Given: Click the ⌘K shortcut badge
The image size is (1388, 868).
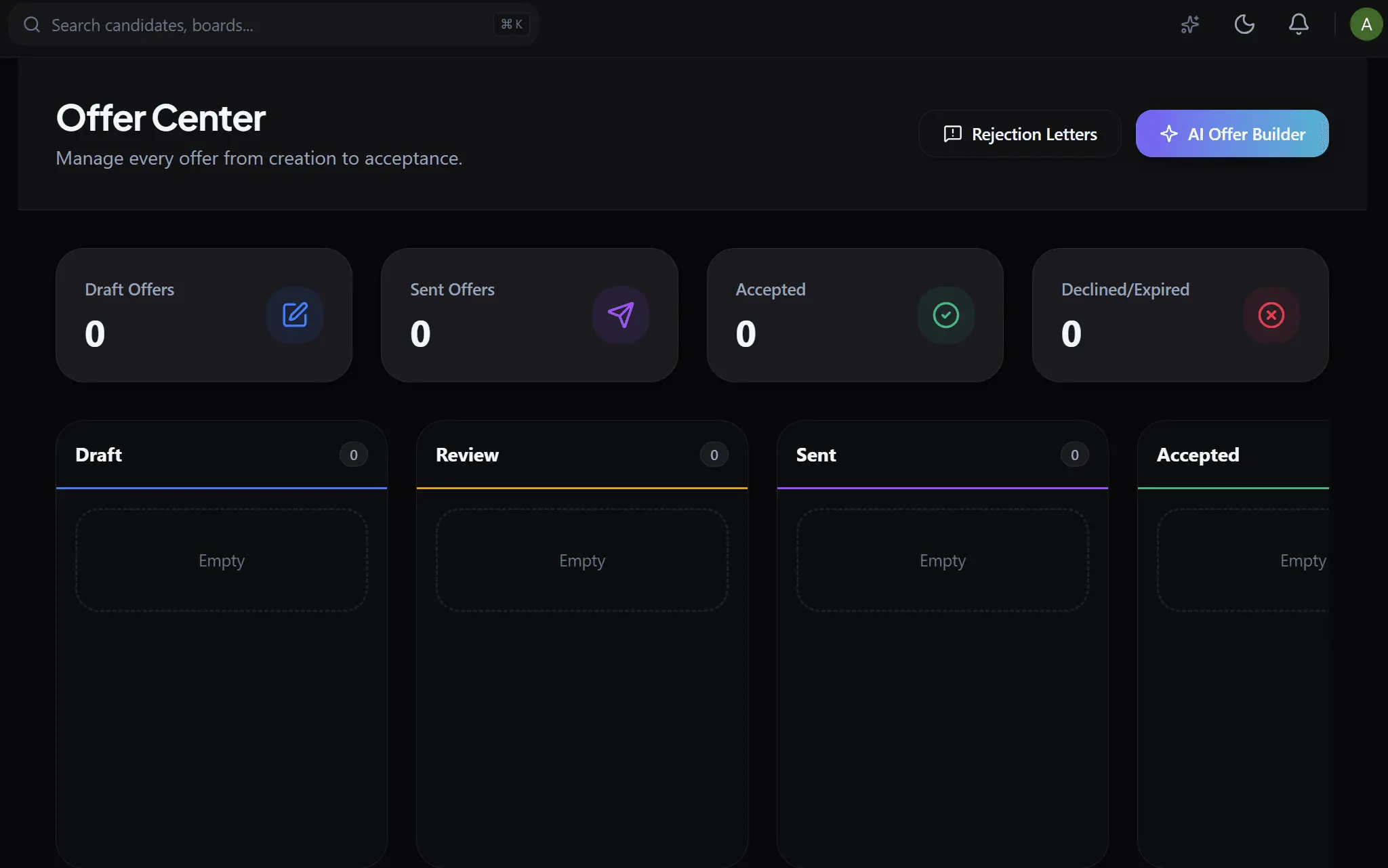Looking at the screenshot, I should 512,24.
